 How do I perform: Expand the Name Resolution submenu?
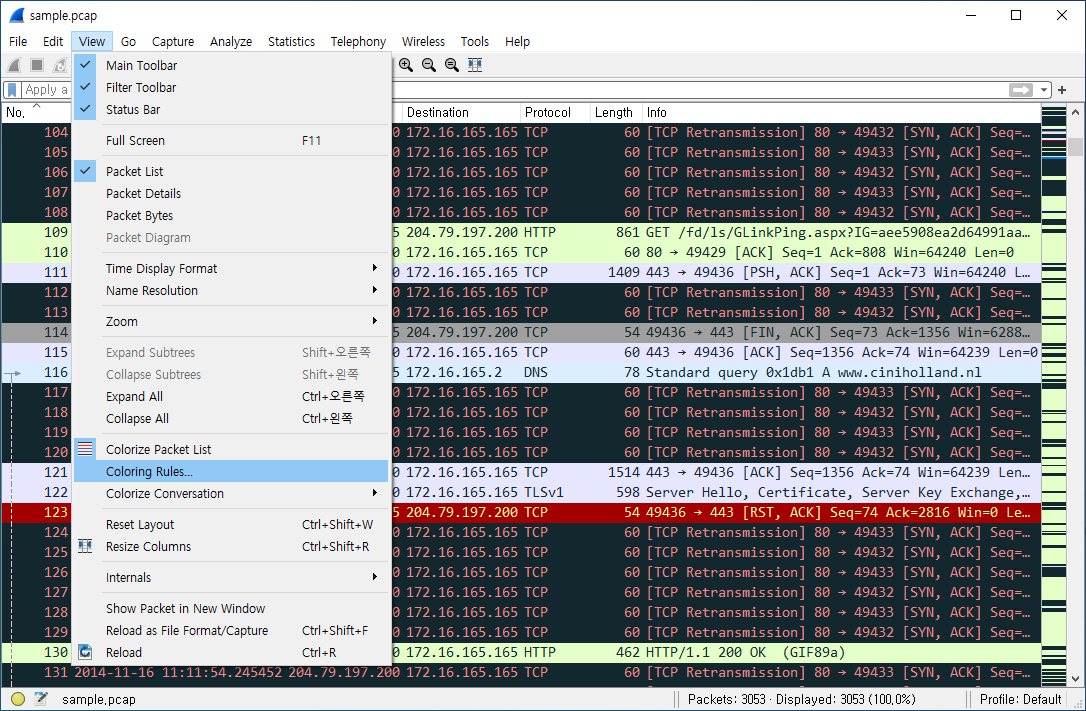click(229, 291)
